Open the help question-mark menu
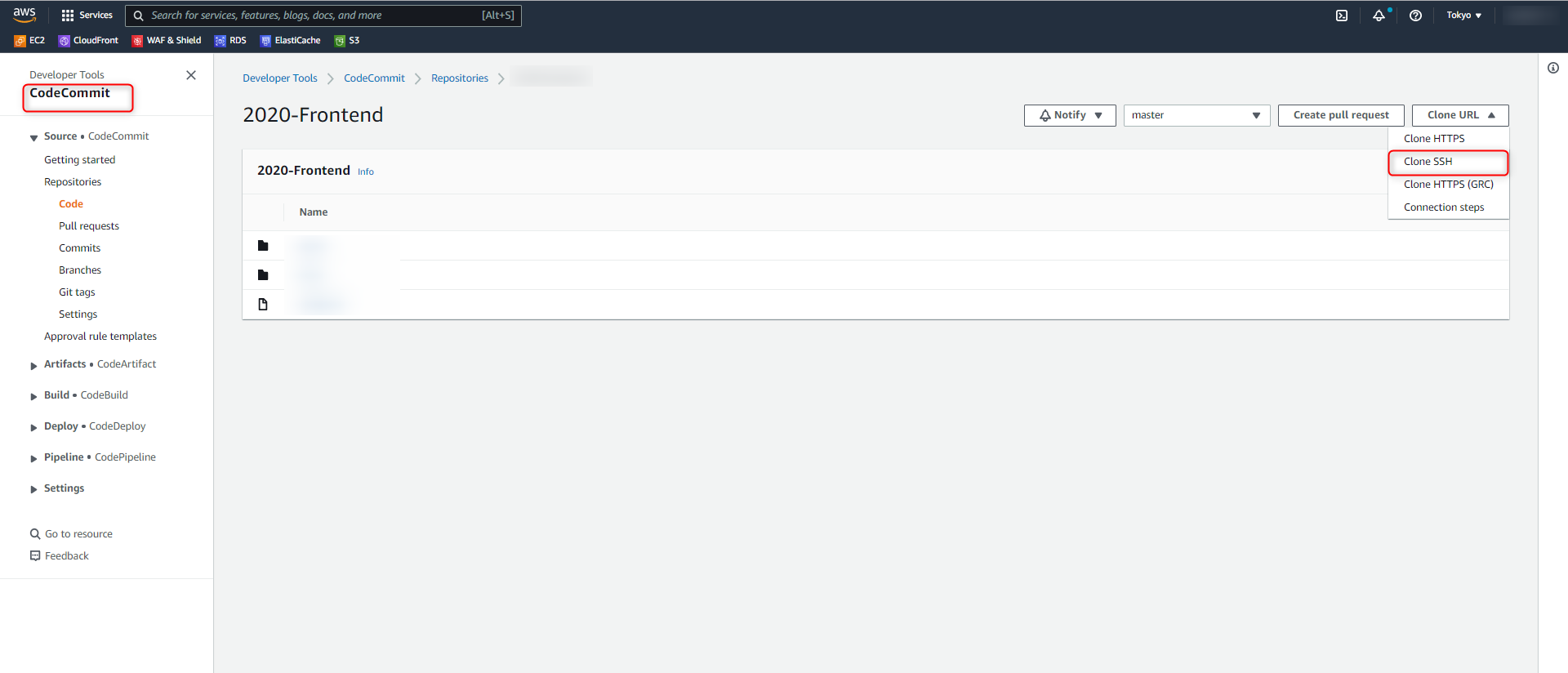 [x=1415, y=16]
